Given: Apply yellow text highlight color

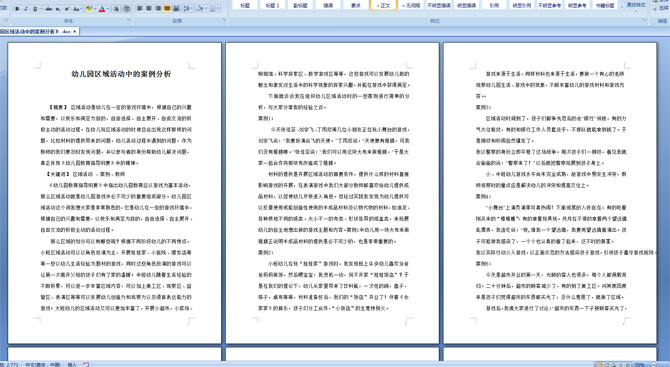Looking at the screenshot, I should (89, 9).
